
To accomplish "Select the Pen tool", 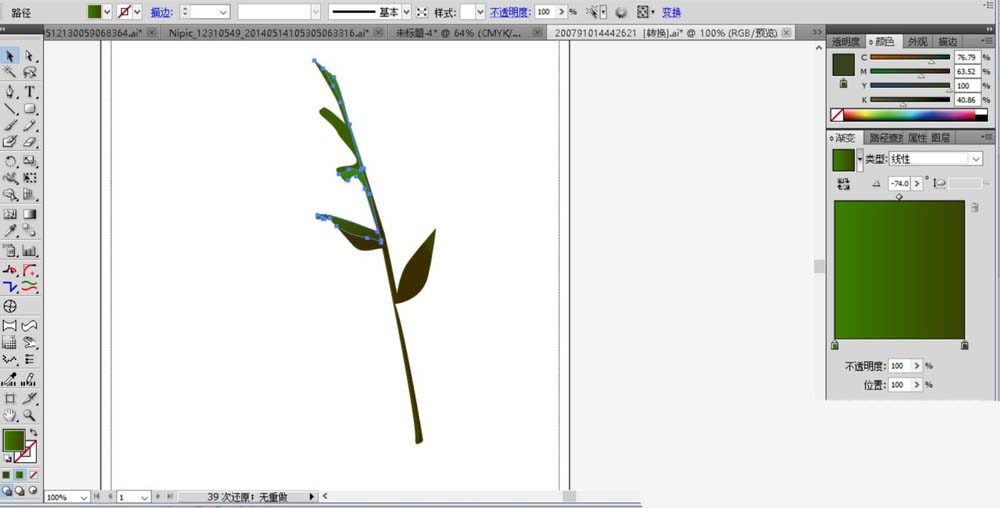I will 10,92.
